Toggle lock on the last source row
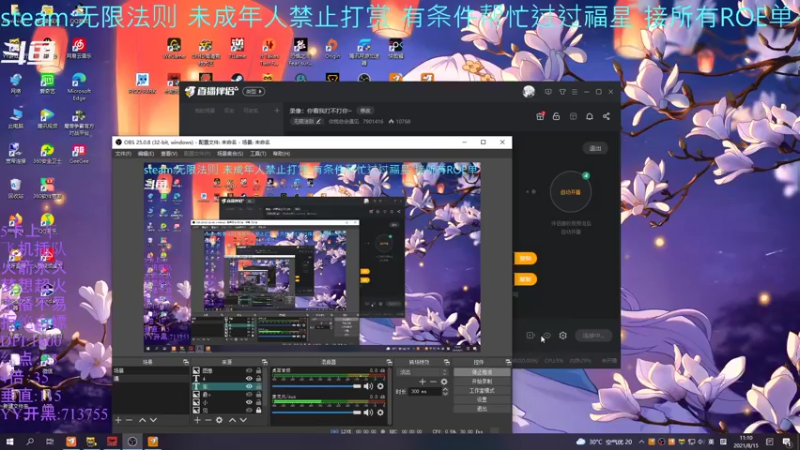The image size is (800, 450). coord(259,410)
